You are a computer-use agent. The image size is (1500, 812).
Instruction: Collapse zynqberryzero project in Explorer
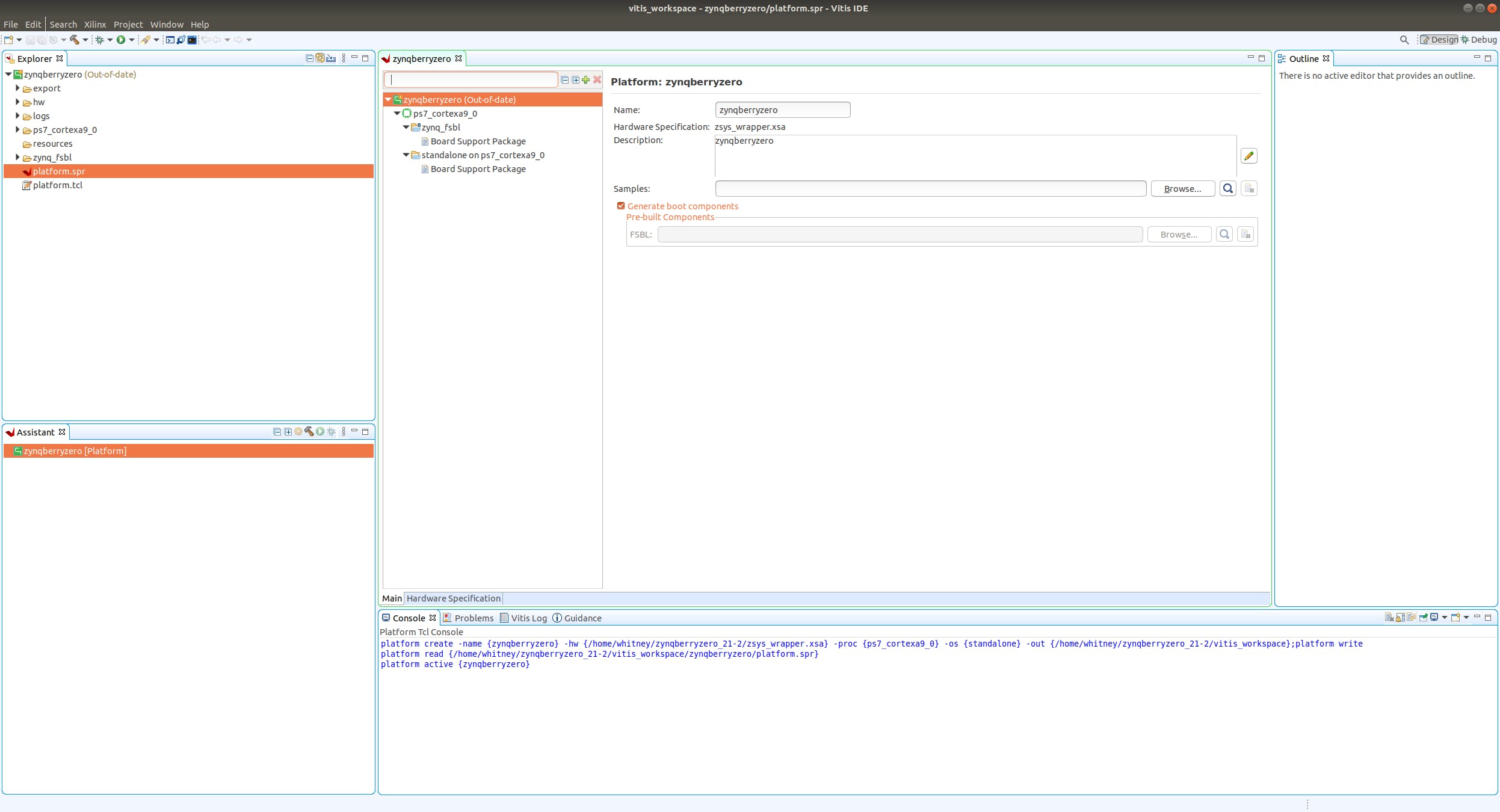(8, 74)
